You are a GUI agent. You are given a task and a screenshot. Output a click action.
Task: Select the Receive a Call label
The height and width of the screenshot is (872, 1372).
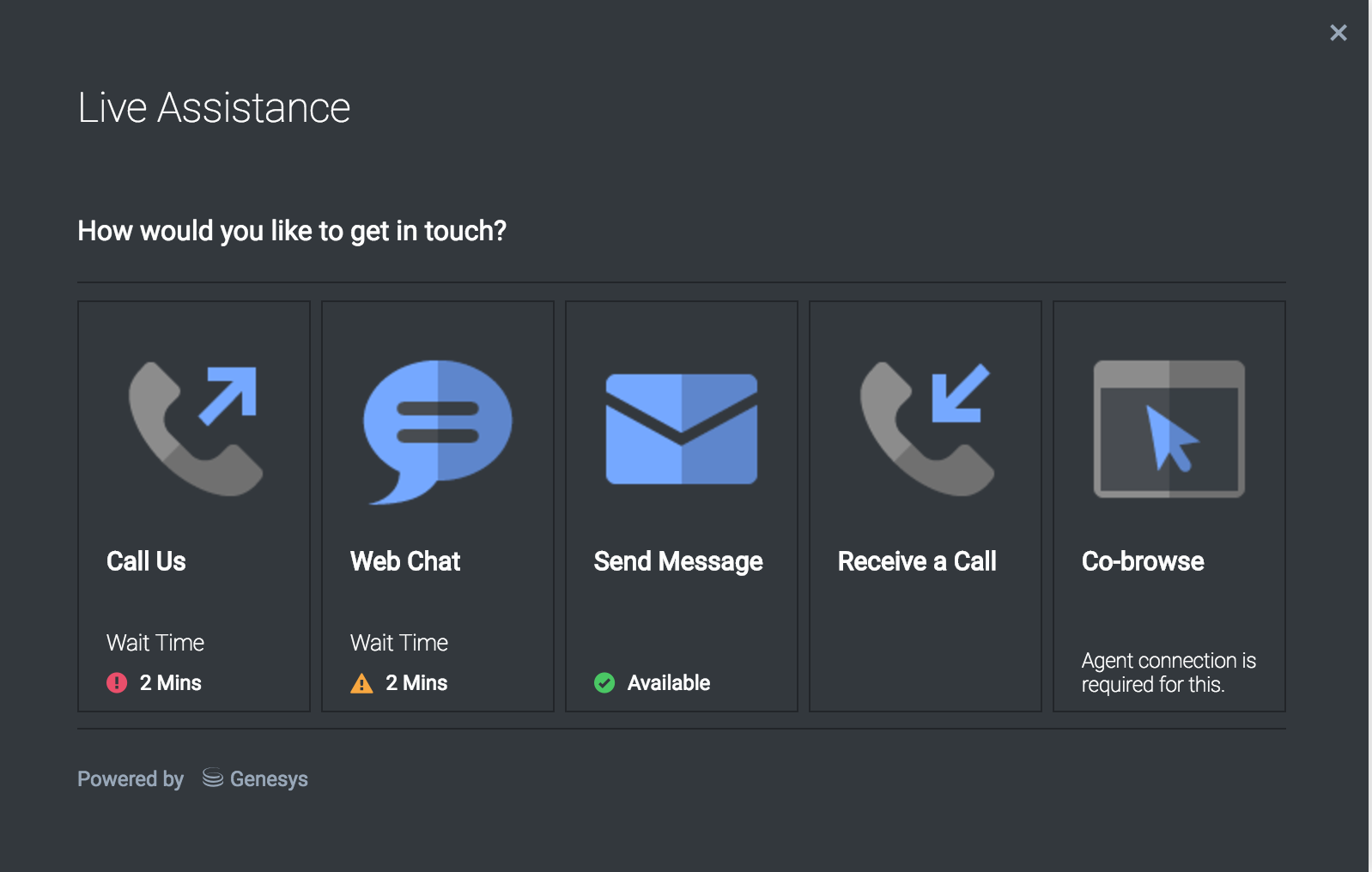tap(917, 561)
